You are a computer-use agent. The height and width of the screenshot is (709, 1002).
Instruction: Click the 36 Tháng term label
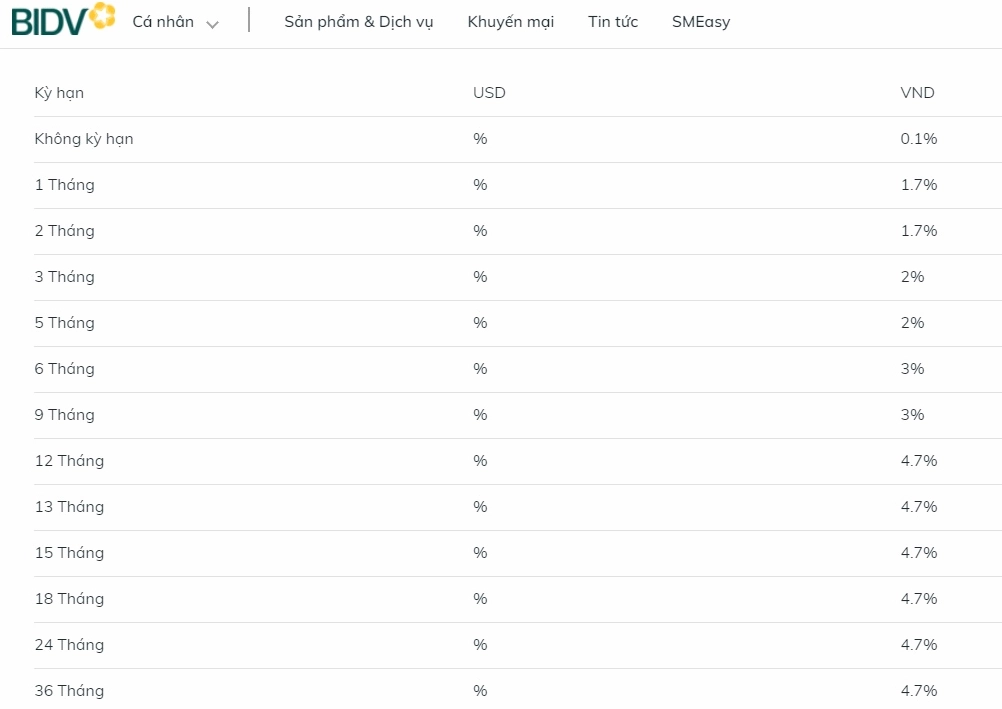click(x=69, y=691)
